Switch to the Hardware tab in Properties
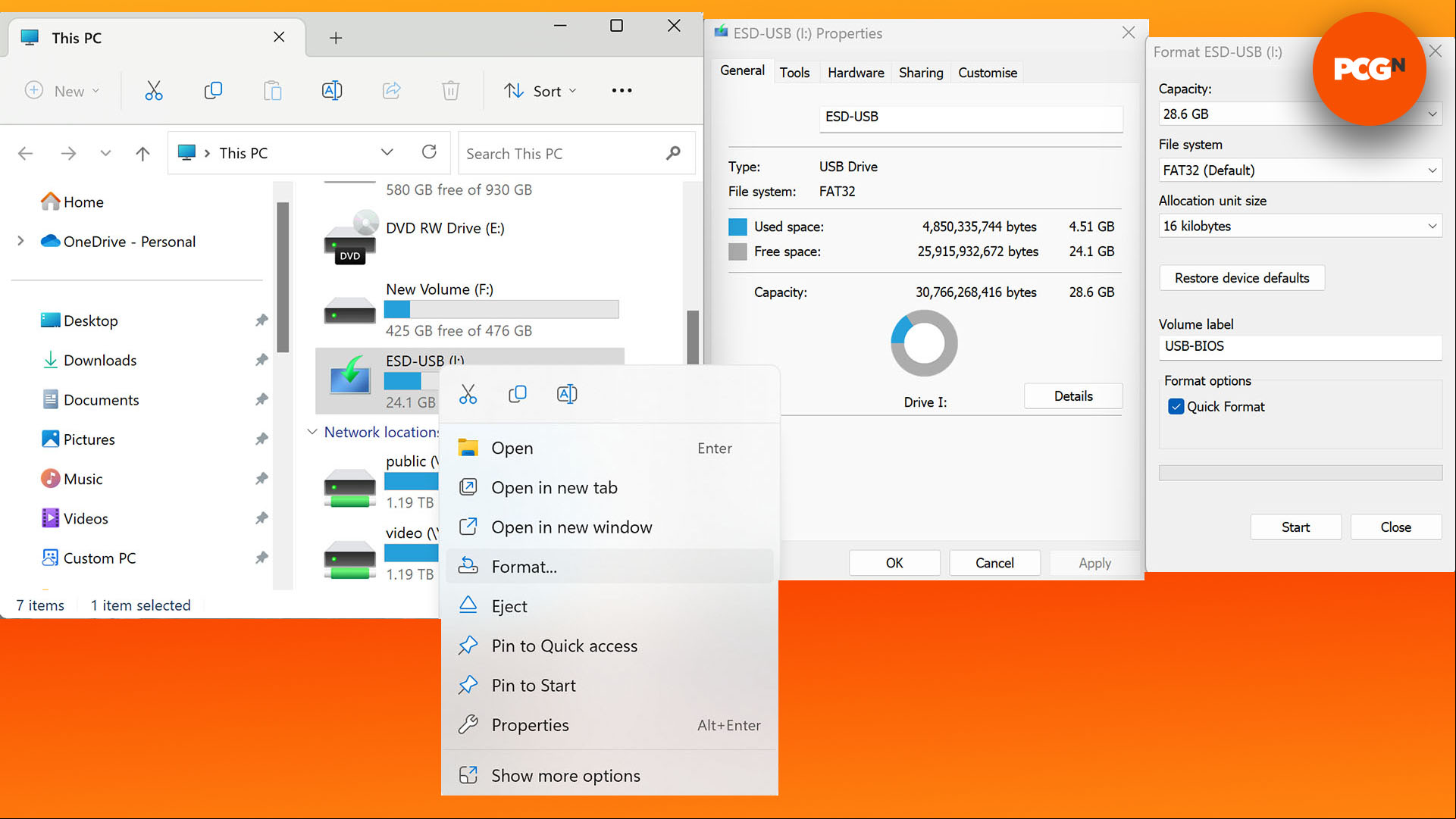Image resolution: width=1456 pixels, height=819 pixels. point(856,73)
